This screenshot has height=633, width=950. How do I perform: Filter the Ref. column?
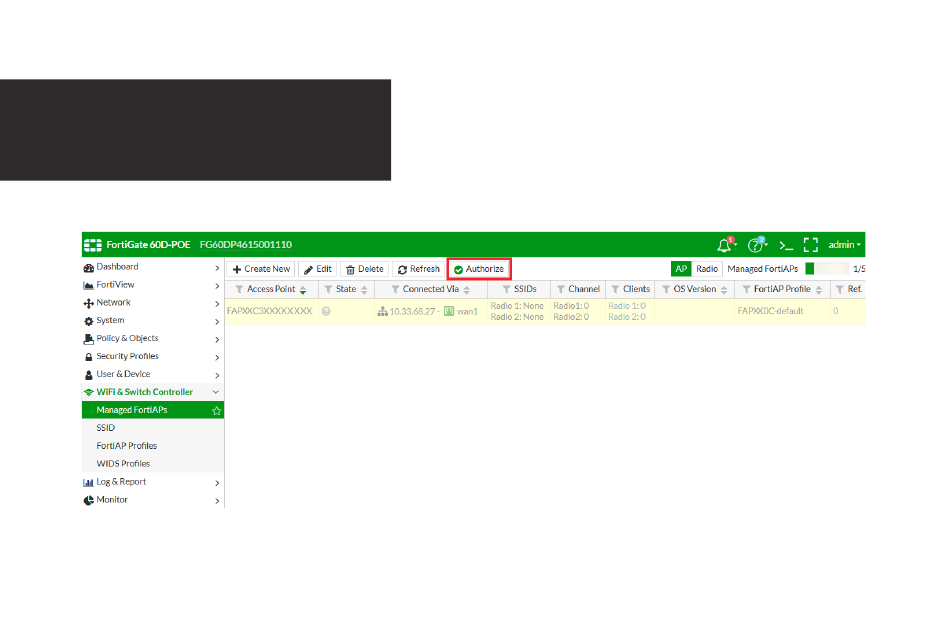840,290
